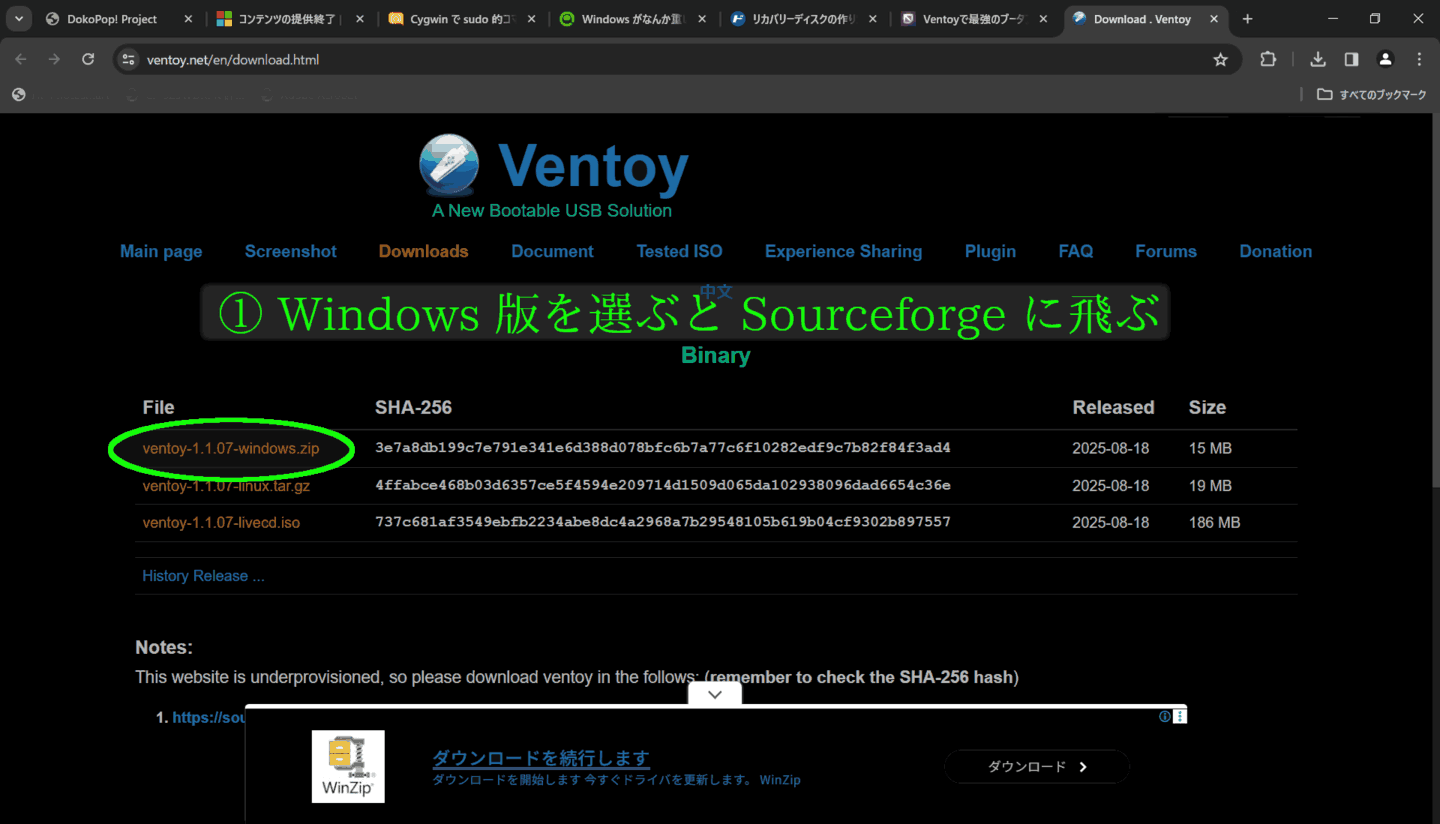Open the Experience Sharing nav link
Screen dimensions: 1440x824
[x=843, y=251]
